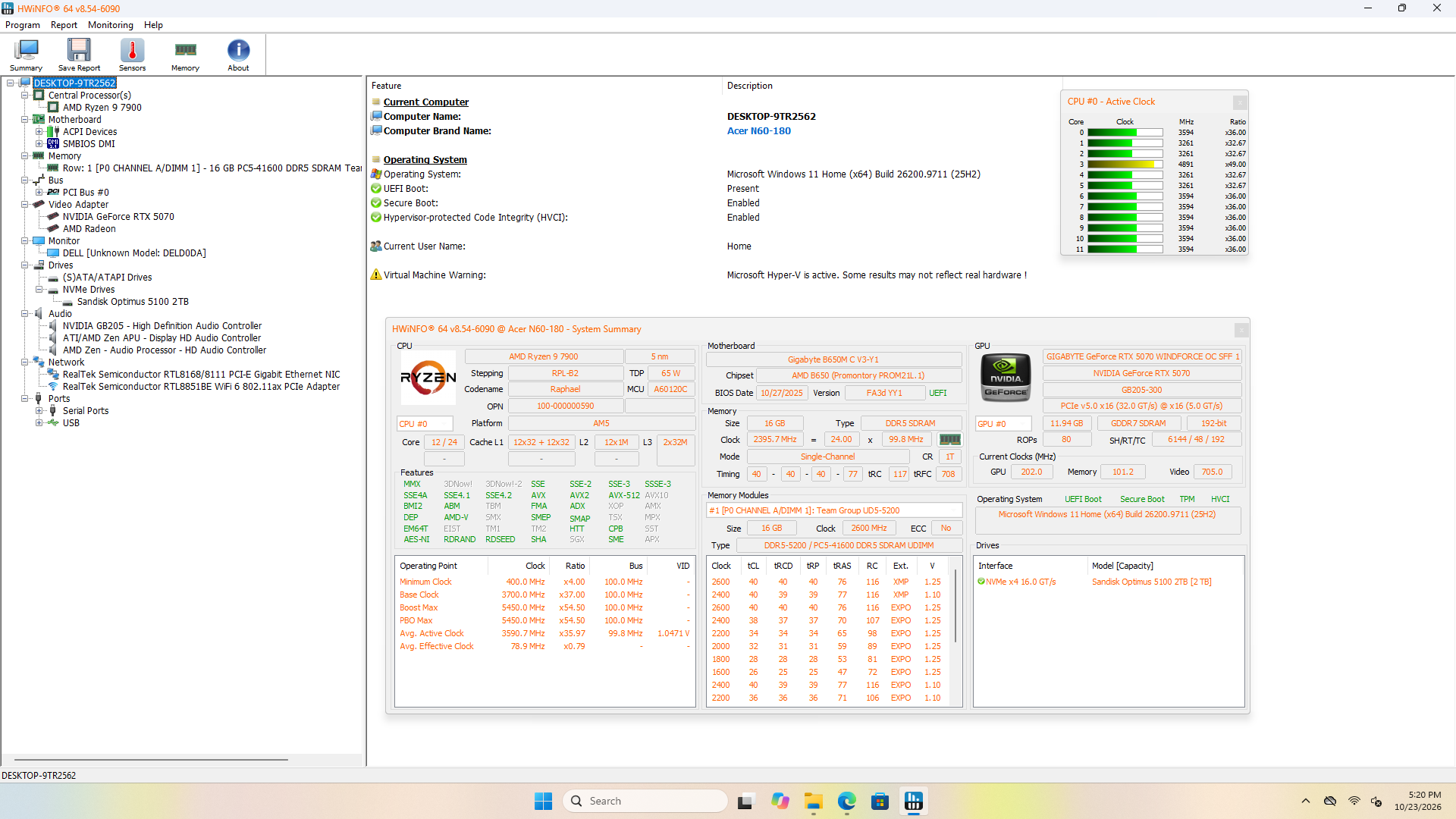Open the About info icon

tap(238, 55)
